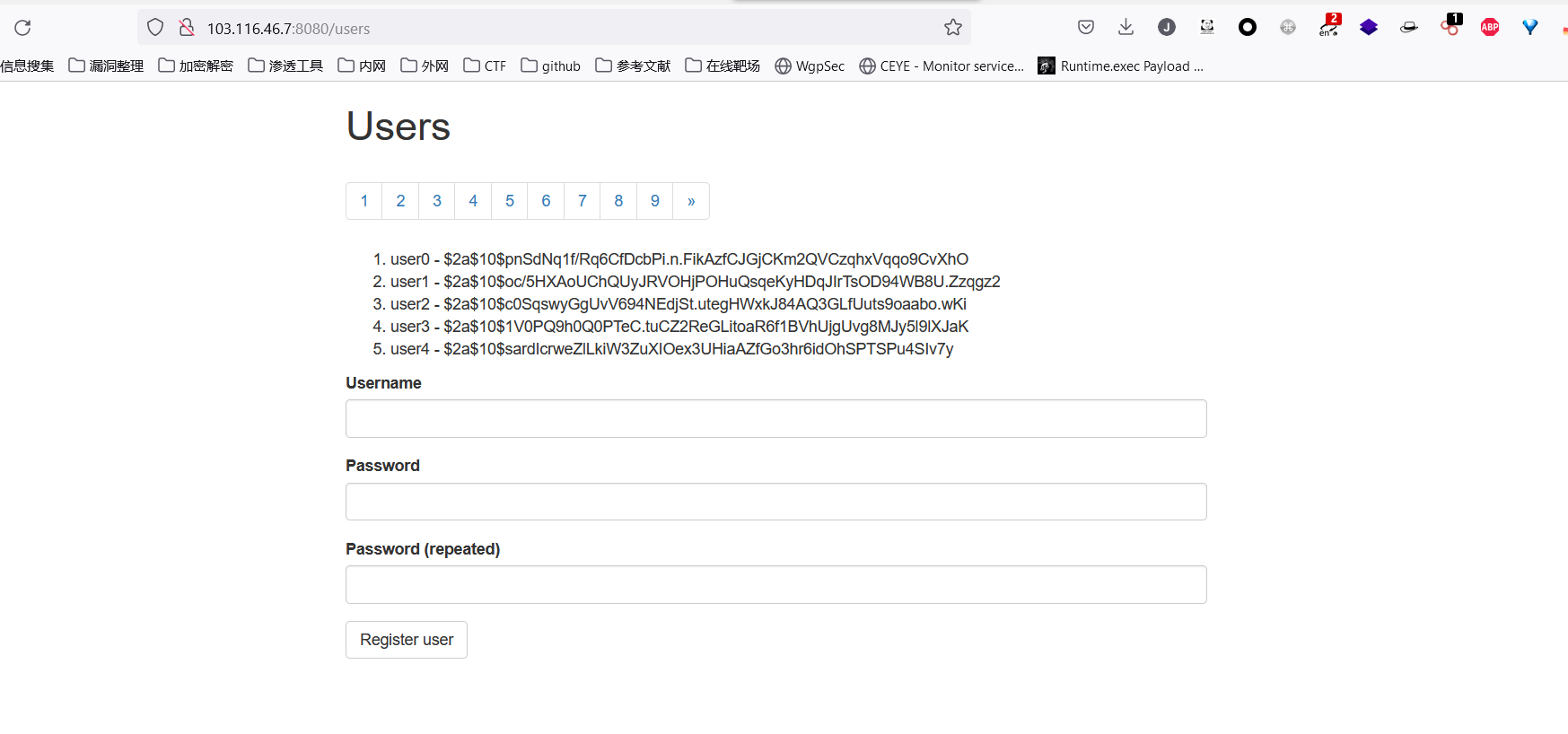Image resolution: width=1568 pixels, height=734 pixels.
Task: Click the purple layered diamond extension icon
Action: (1368, 27)
